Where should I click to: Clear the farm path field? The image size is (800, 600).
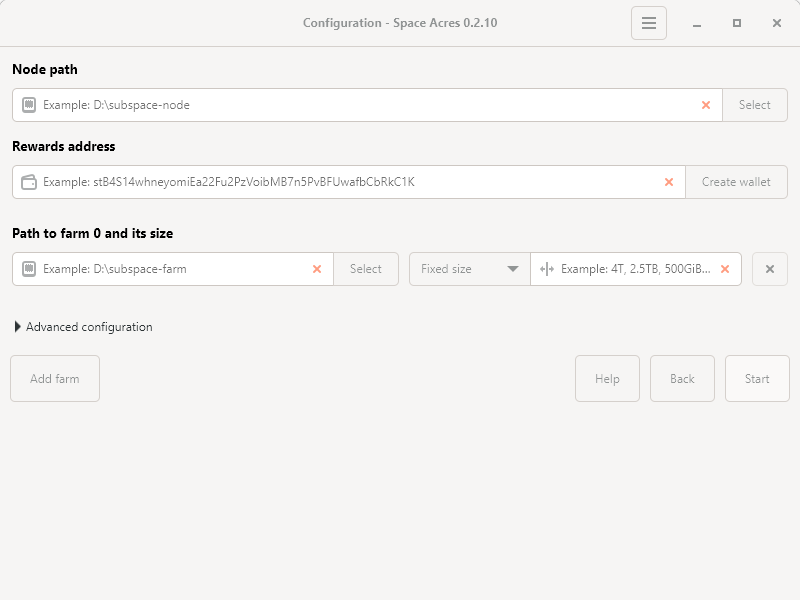pos(317,269)
